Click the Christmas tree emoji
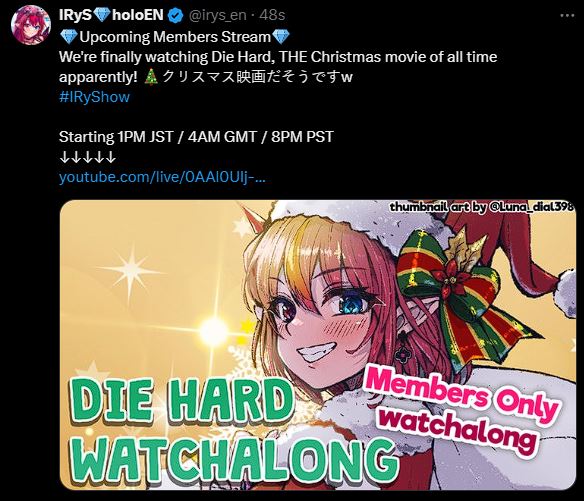This screenshot has width=584, height=501. (x=151, y=77)
